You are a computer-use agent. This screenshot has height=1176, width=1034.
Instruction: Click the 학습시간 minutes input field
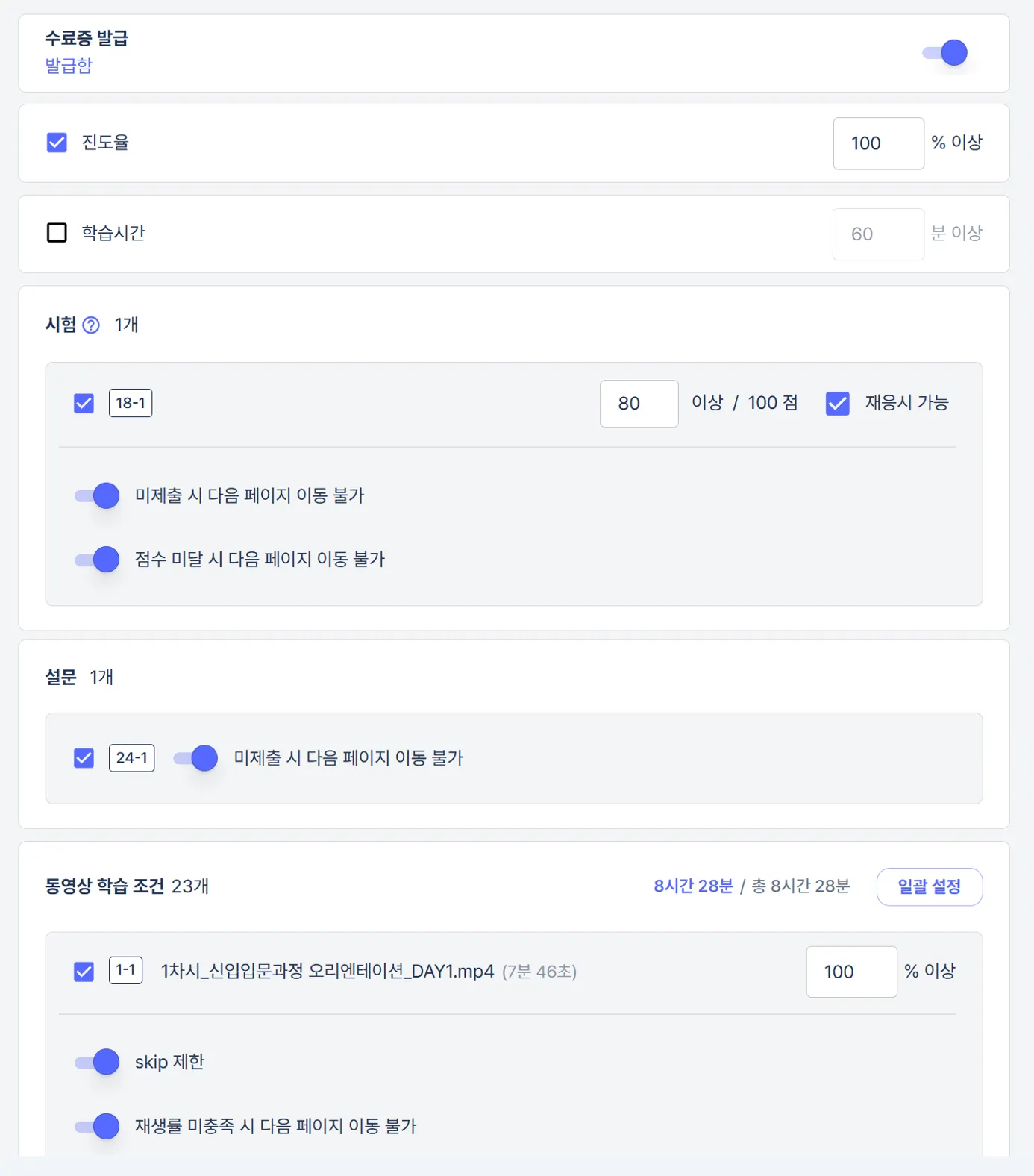(x=877, y=234)
